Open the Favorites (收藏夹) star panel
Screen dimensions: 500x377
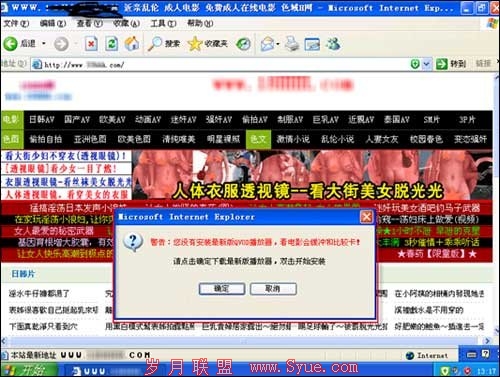pyautogui.click(x=208, y=44)
